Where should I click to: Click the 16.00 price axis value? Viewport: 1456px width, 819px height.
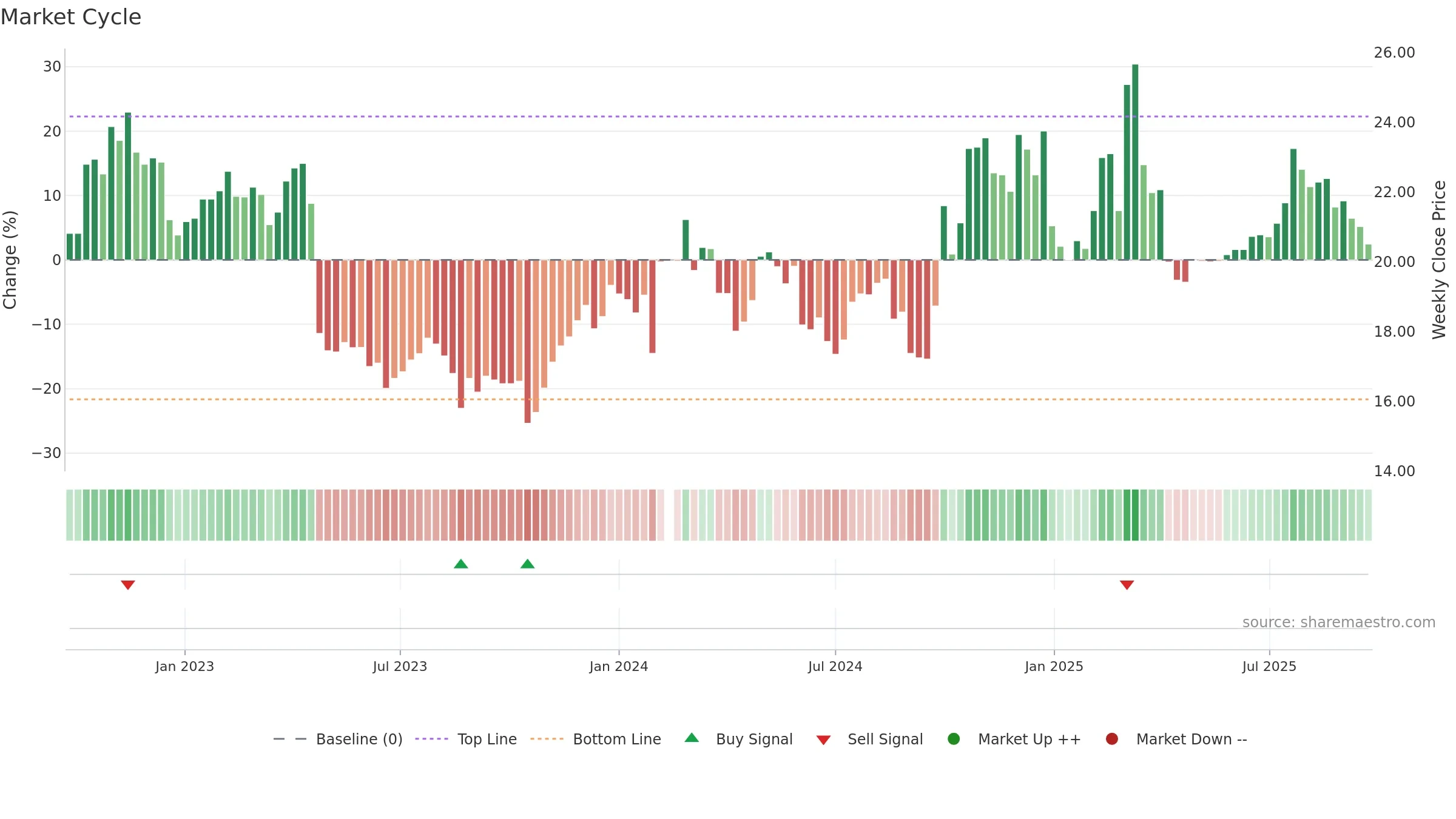(1395, 402)
